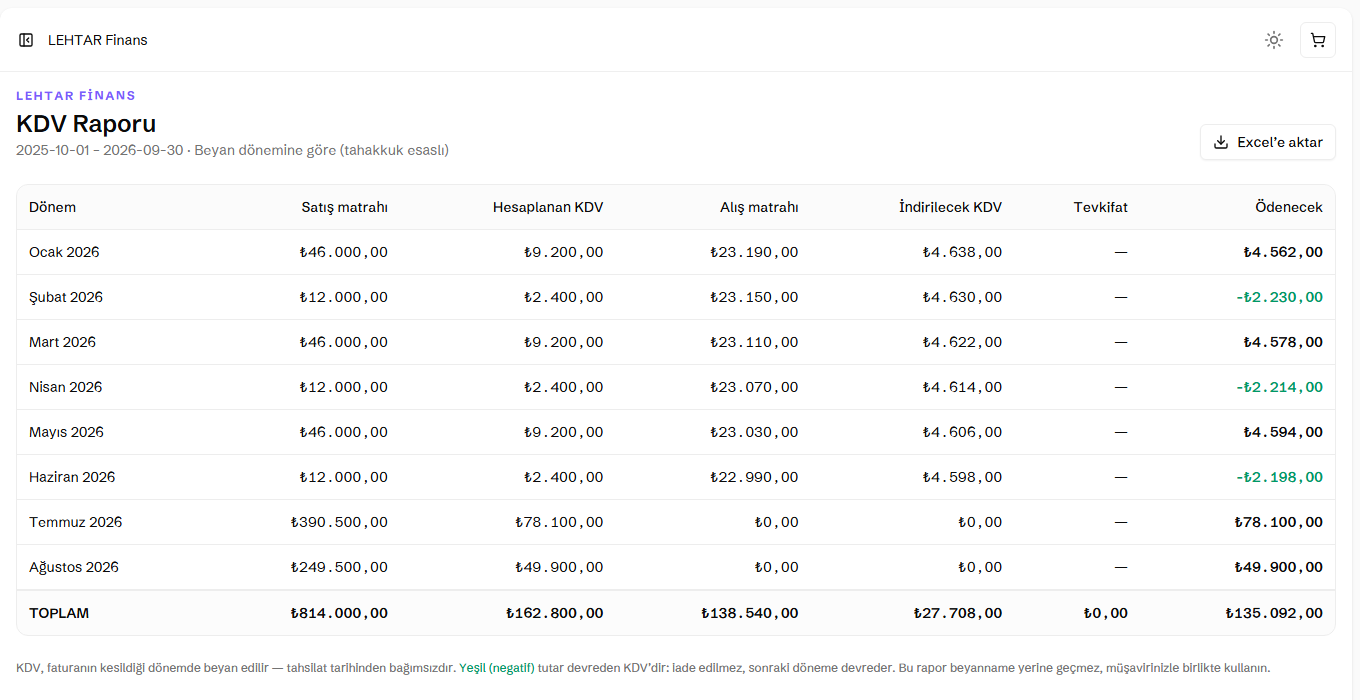Viewport: 1360px width, 700px height.
Task: Click the Mayıs 2026 row label
Action: 67,432
